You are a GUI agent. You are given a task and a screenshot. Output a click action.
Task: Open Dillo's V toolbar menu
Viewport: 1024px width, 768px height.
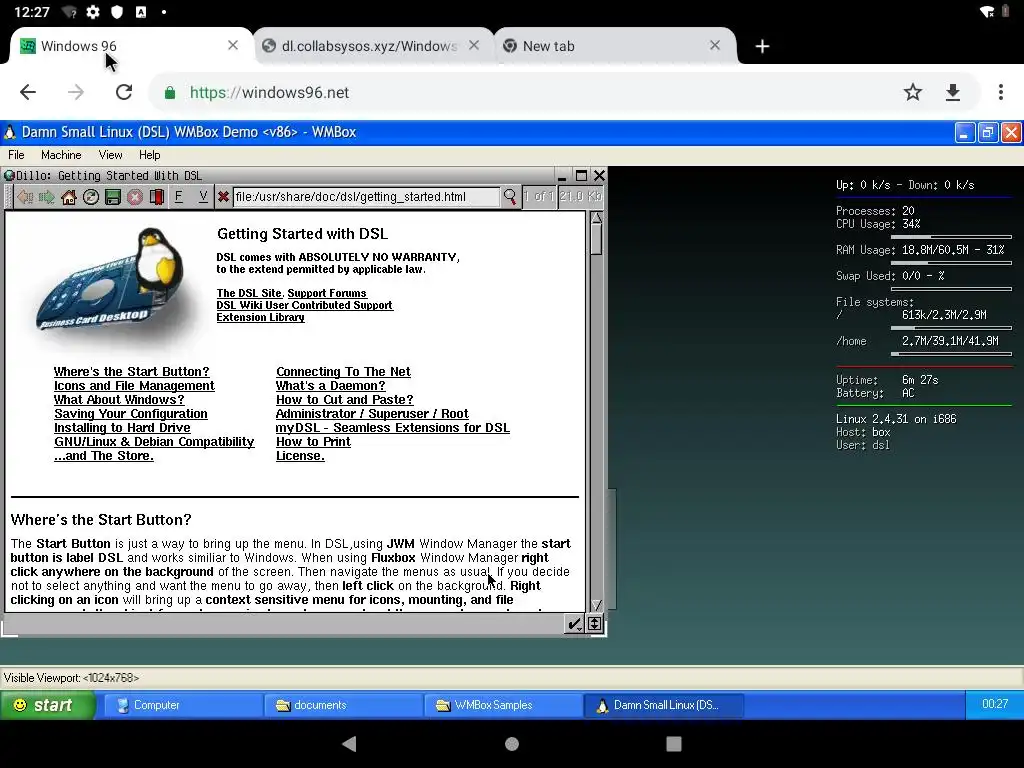click(x=203, y=197)
